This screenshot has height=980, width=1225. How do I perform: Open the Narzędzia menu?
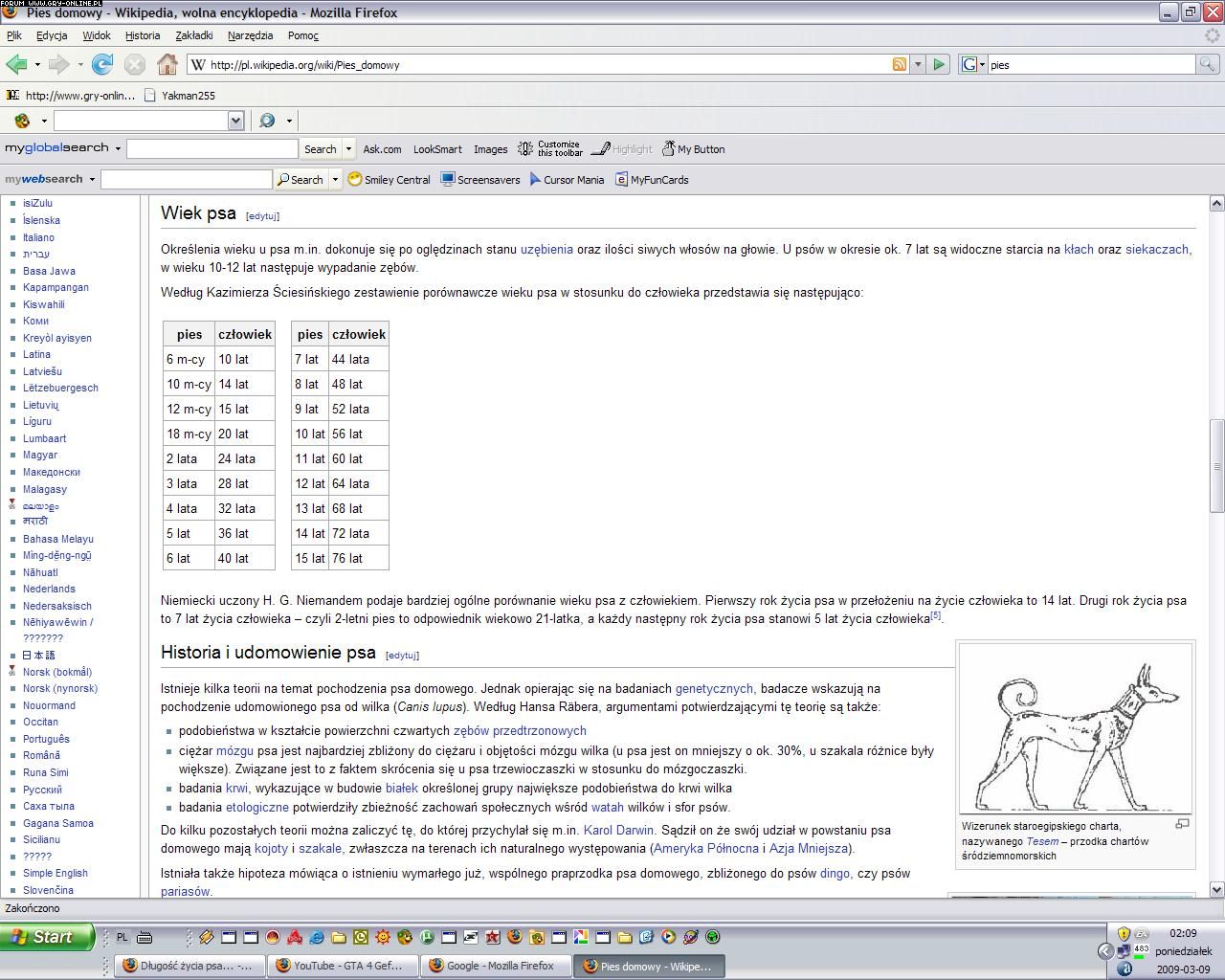point(250,35)
